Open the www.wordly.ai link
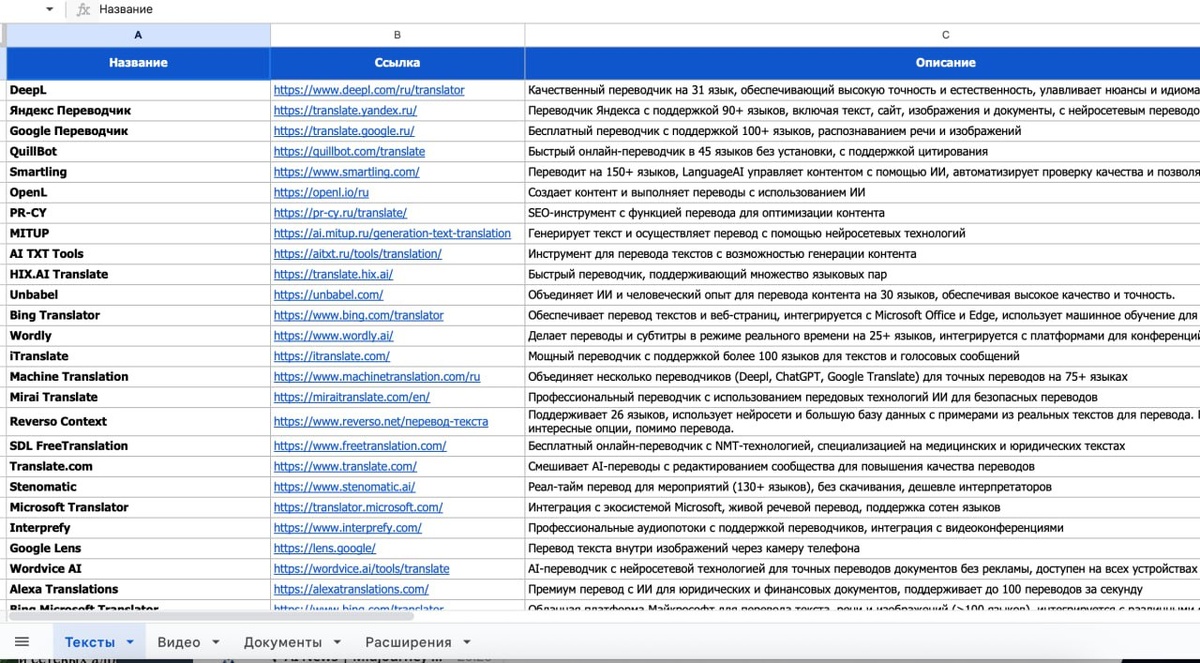 333,336
